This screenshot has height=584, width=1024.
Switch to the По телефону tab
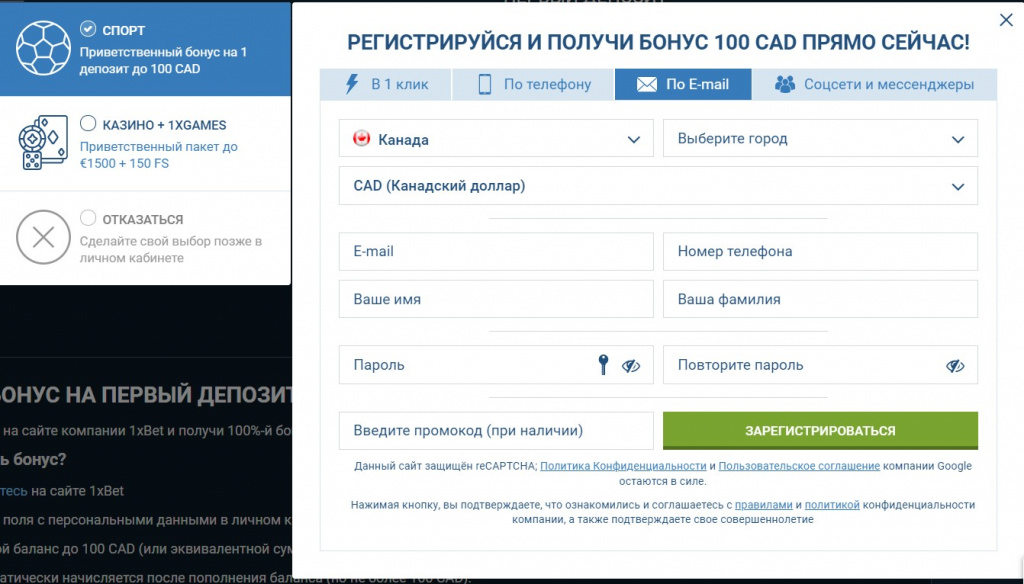[x=534, y=84]
